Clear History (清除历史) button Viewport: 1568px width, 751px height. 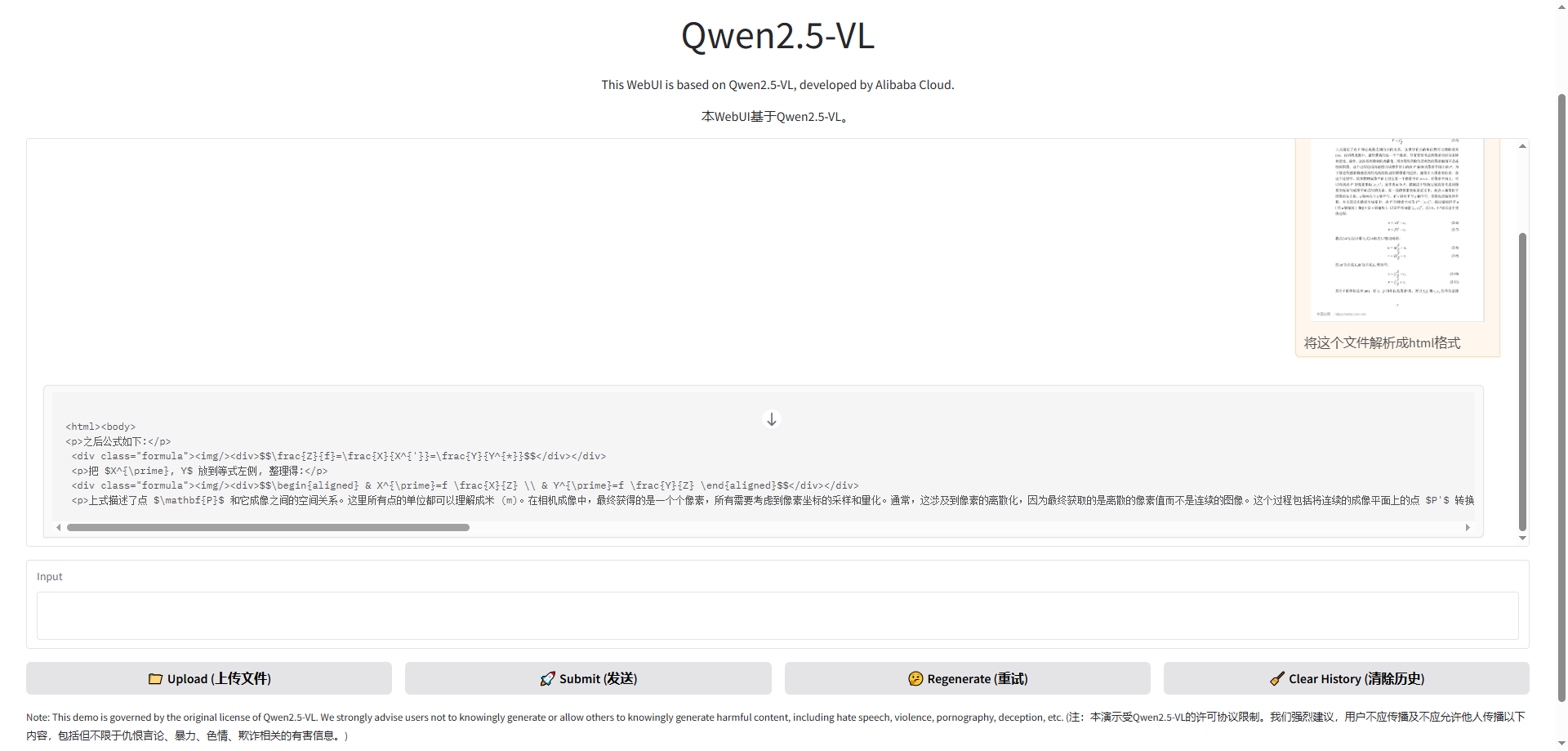click(1347, 678)
